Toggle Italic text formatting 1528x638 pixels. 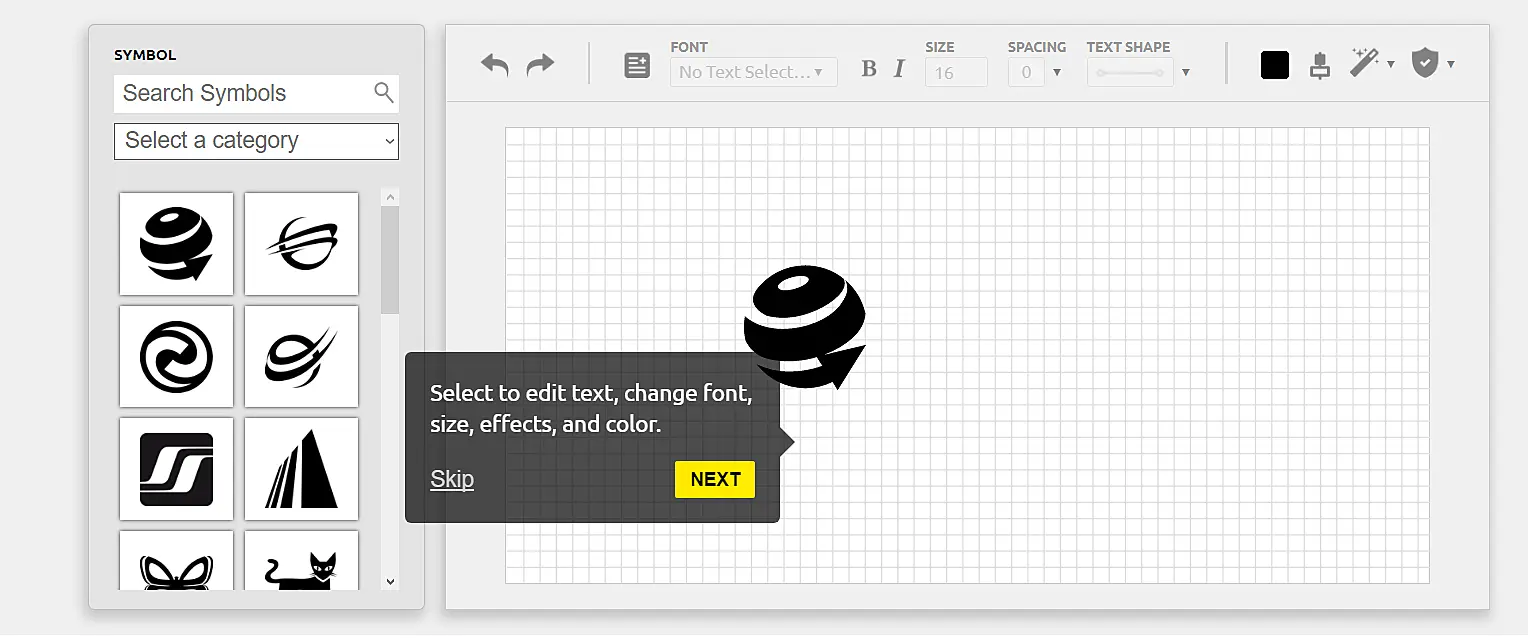(x=899, y=69)
